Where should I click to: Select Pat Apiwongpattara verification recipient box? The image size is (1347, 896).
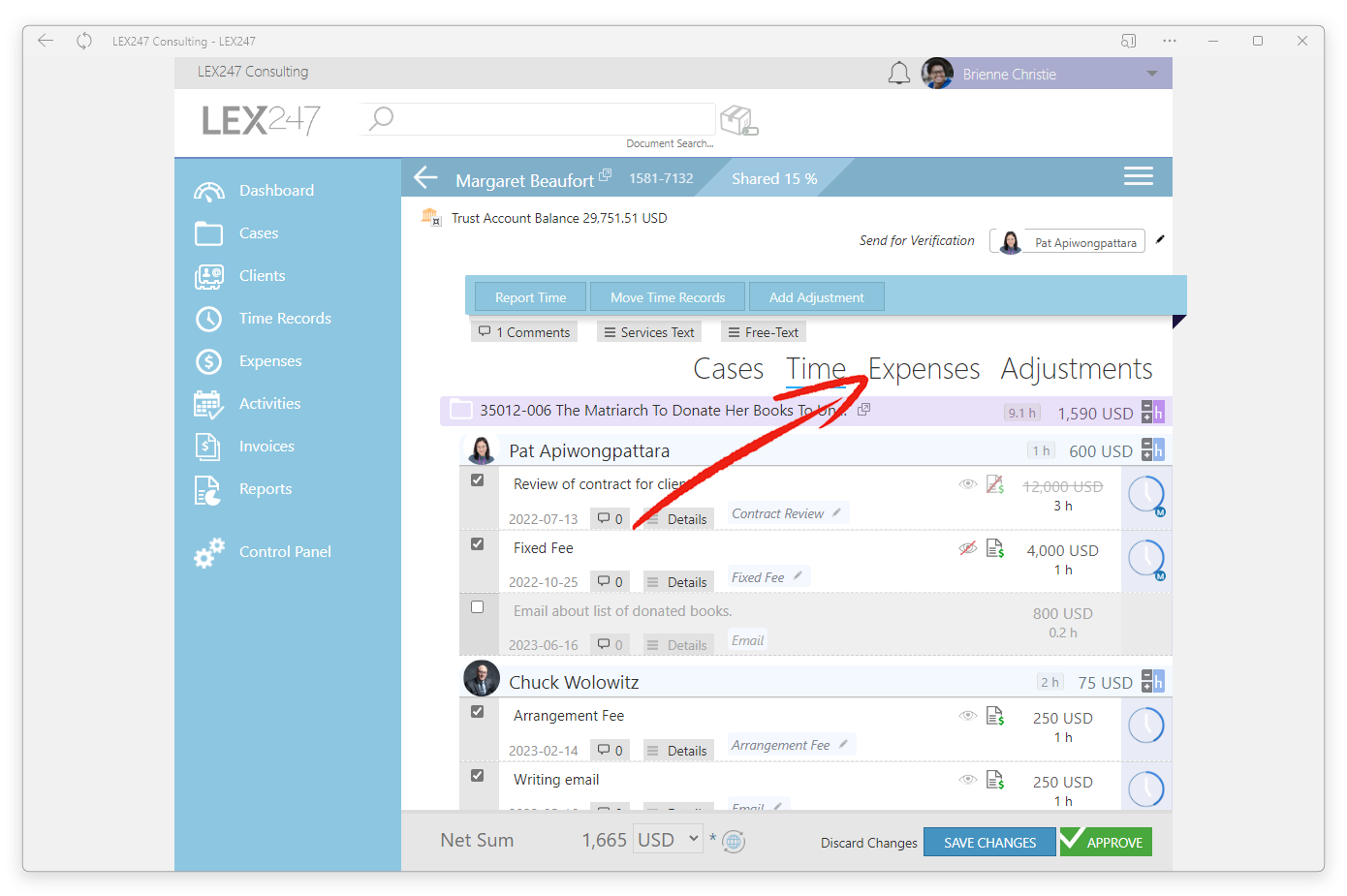pos(1067,241)
